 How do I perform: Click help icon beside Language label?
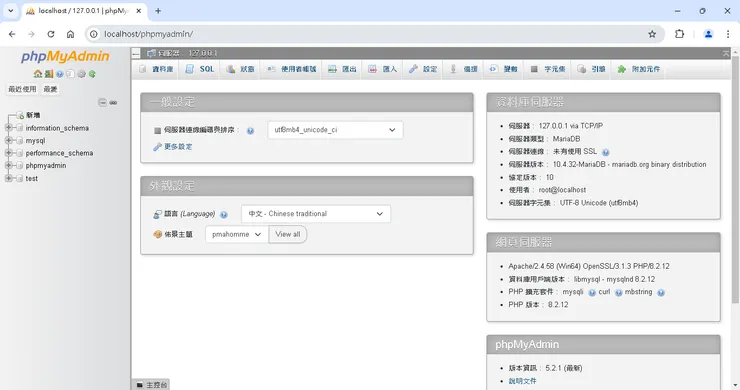pyautogui.click(x=224, y=214)
